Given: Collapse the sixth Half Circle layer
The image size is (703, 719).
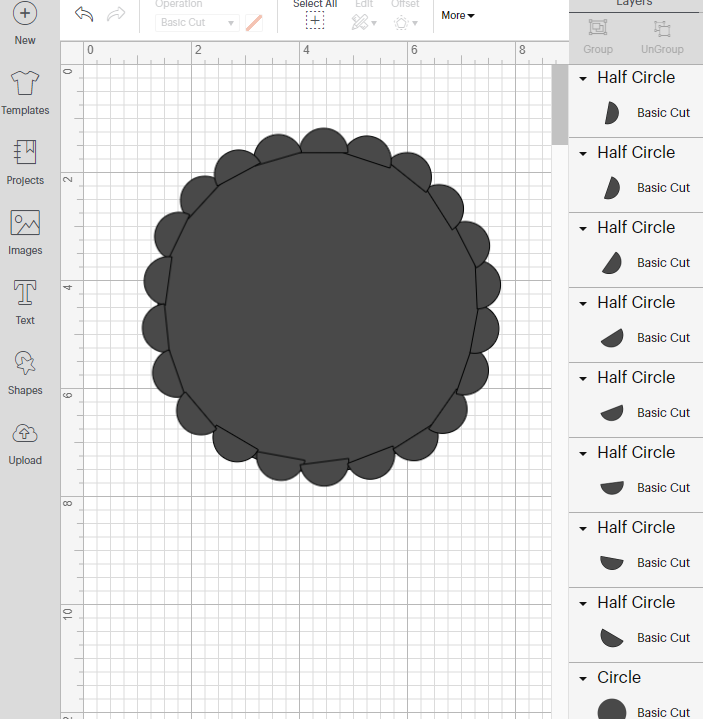Looking at the screenshot, I should [583, 454].
